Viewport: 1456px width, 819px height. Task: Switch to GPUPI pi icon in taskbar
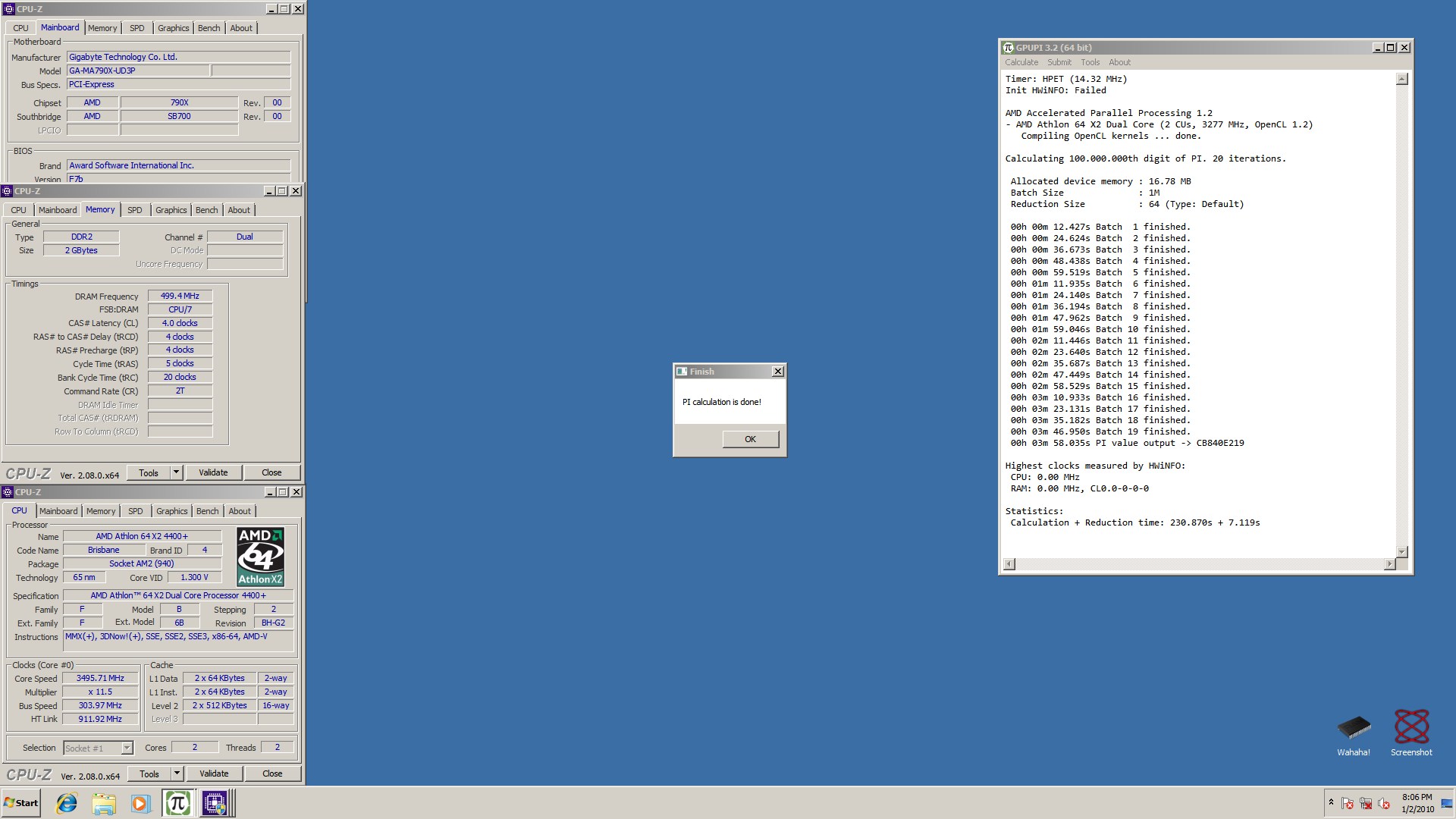[177, 803]
